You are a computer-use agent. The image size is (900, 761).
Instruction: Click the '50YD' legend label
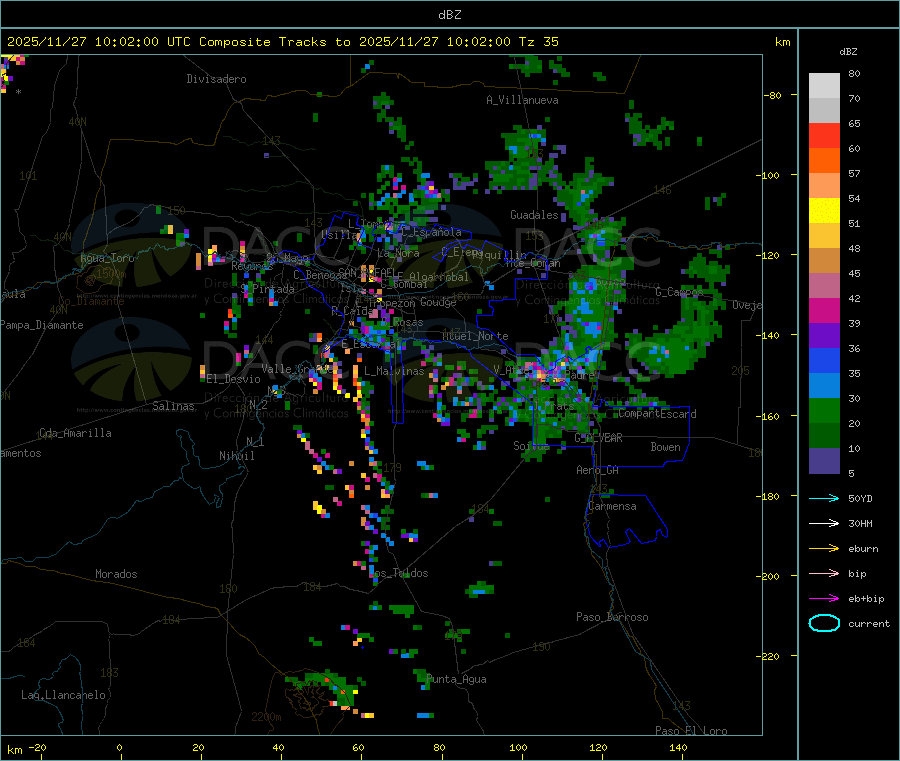(x=860, y=498)
